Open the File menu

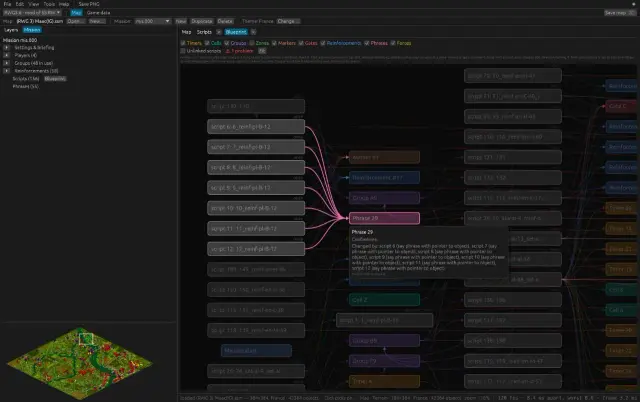click(7, 4)
